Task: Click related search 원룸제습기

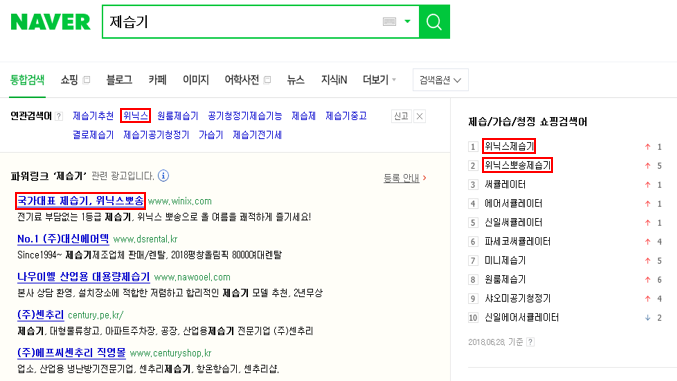Action: pos(177,116)
